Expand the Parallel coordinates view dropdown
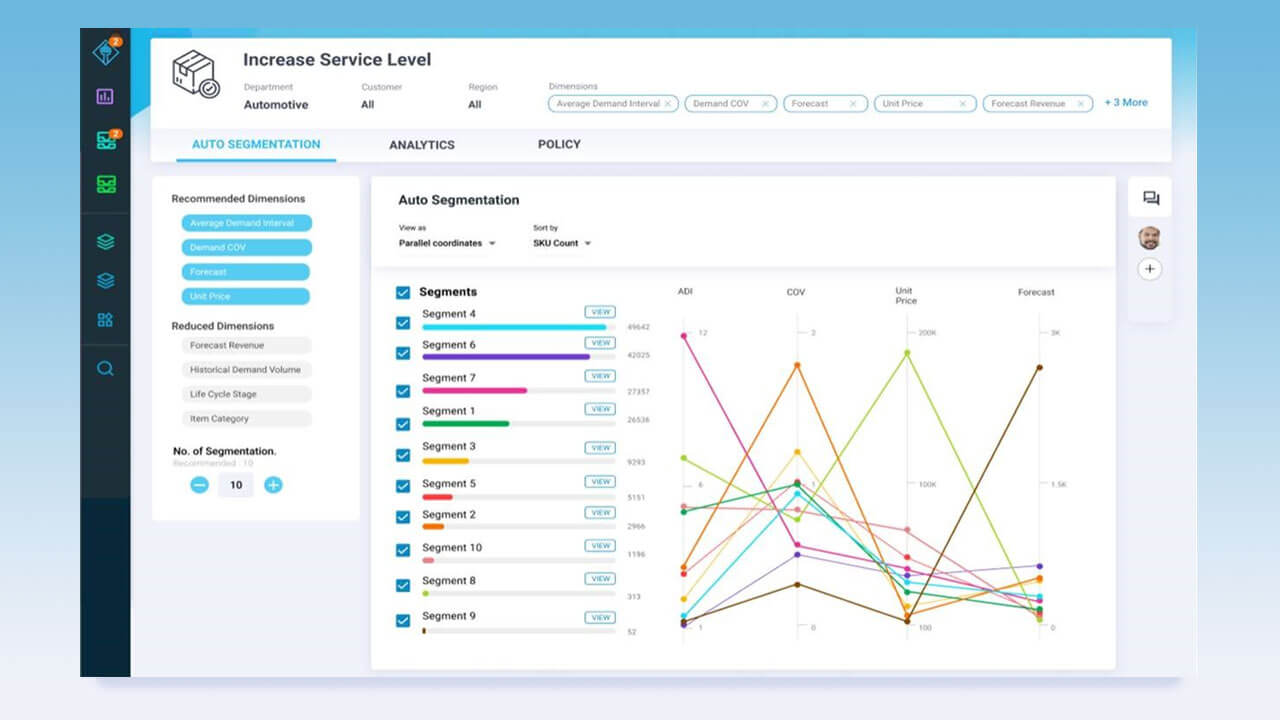 click(447, 243)
